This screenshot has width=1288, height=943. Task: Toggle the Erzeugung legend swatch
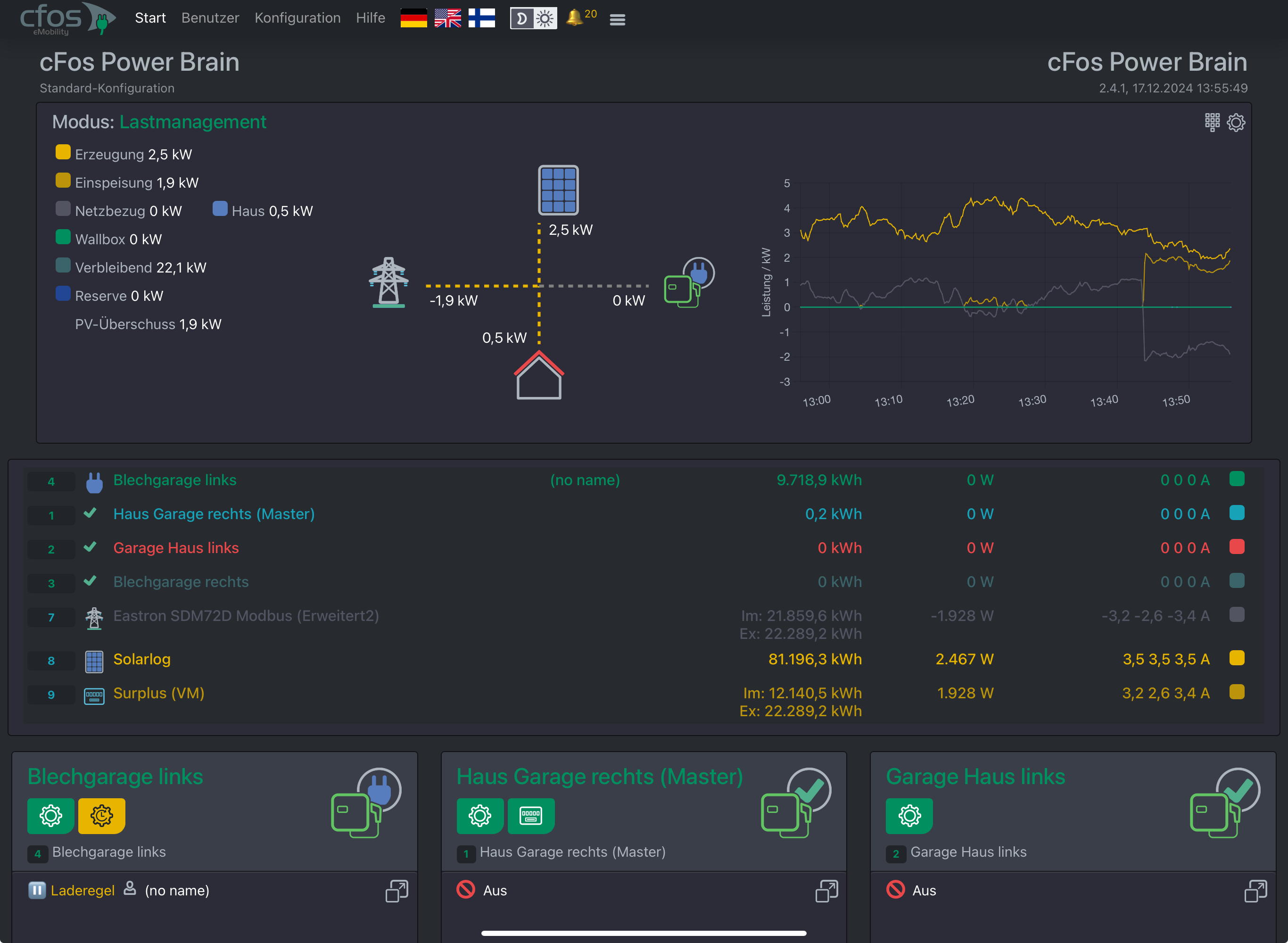click(x=63, y=152)
